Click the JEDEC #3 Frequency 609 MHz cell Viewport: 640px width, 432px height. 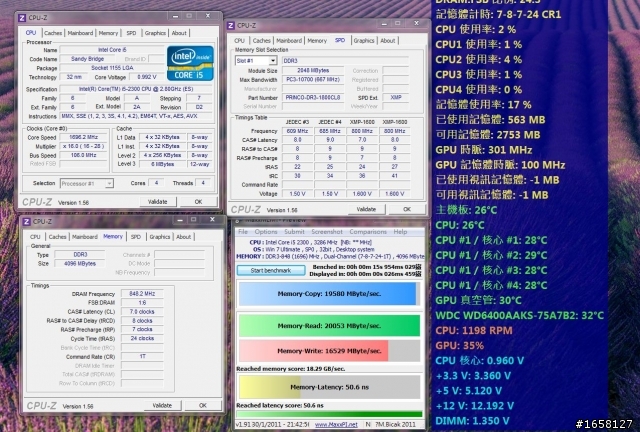[x=297, y=131]
